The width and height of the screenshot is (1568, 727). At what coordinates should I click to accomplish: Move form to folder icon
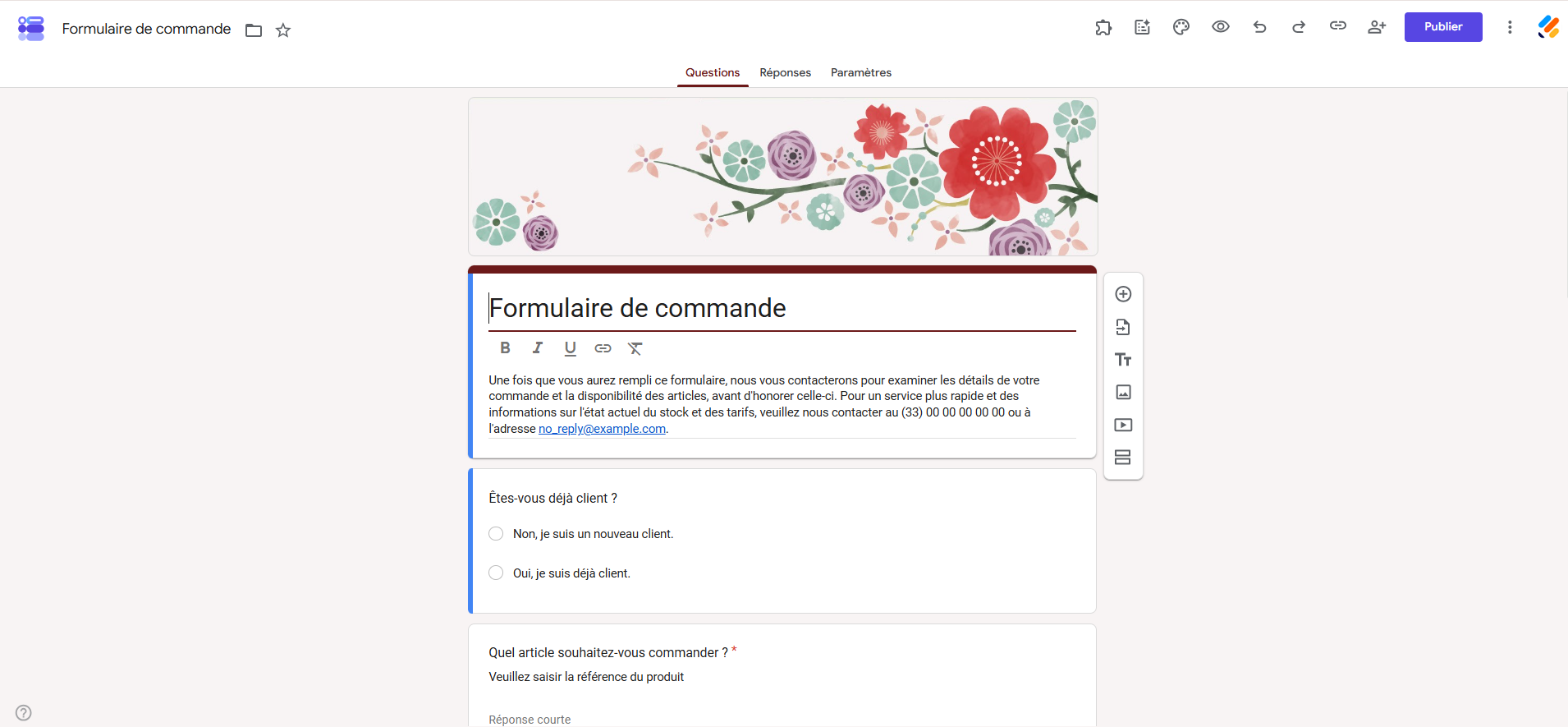pyautogui.click(x=254, y=30)
